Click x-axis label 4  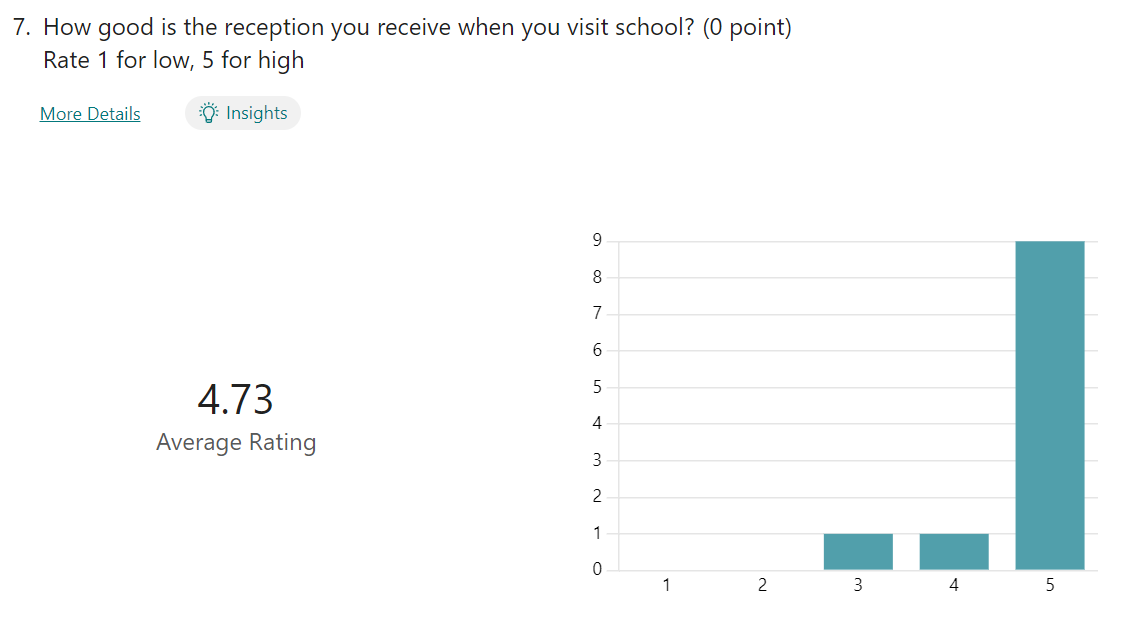pyautogui.click(x=953, y=585)
